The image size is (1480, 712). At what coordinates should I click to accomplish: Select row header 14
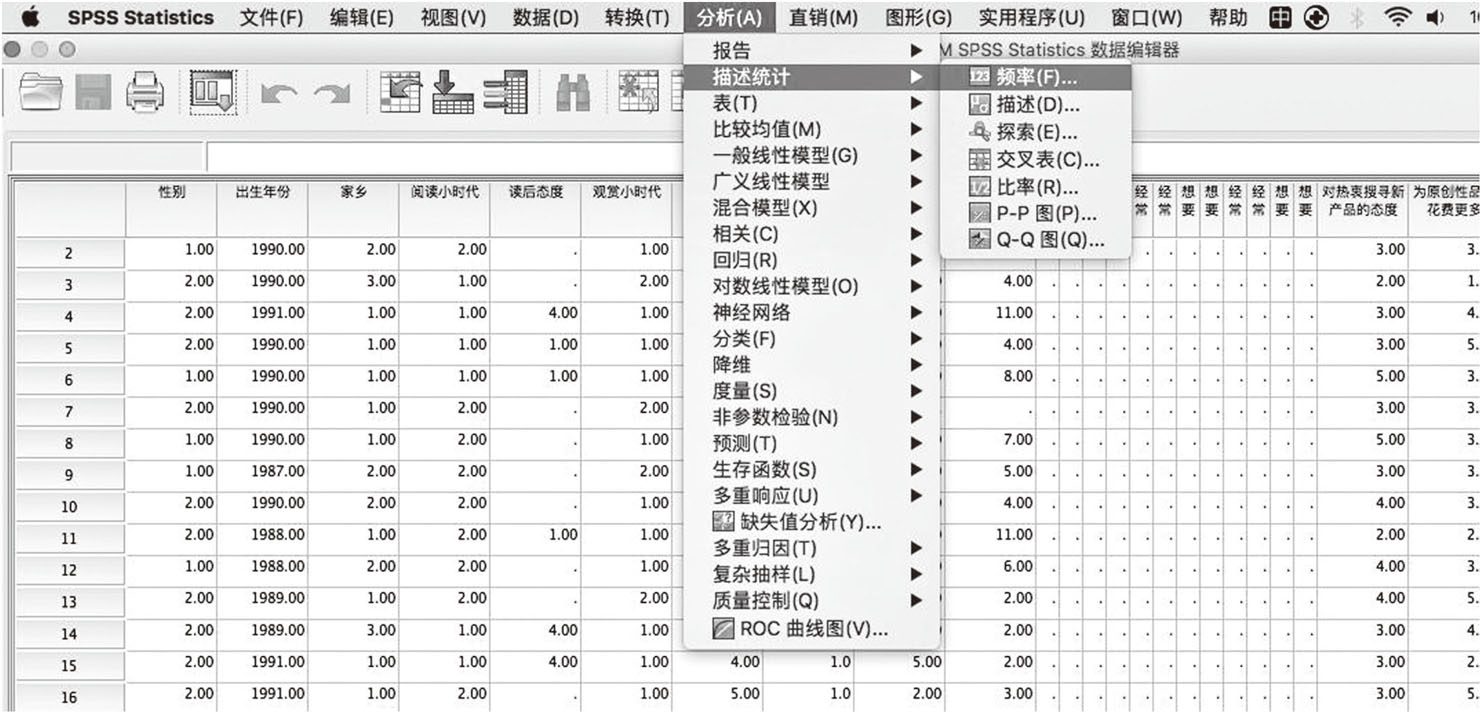[x=69, y=634]
